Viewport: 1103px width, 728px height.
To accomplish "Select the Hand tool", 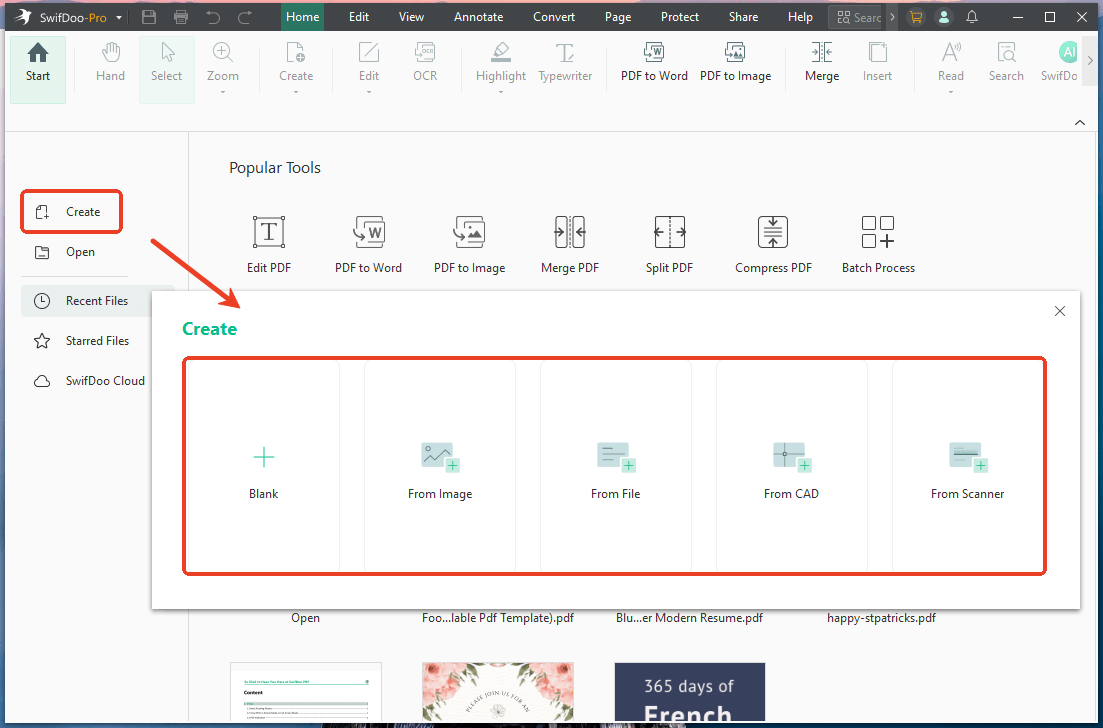I will click(110, 64).
